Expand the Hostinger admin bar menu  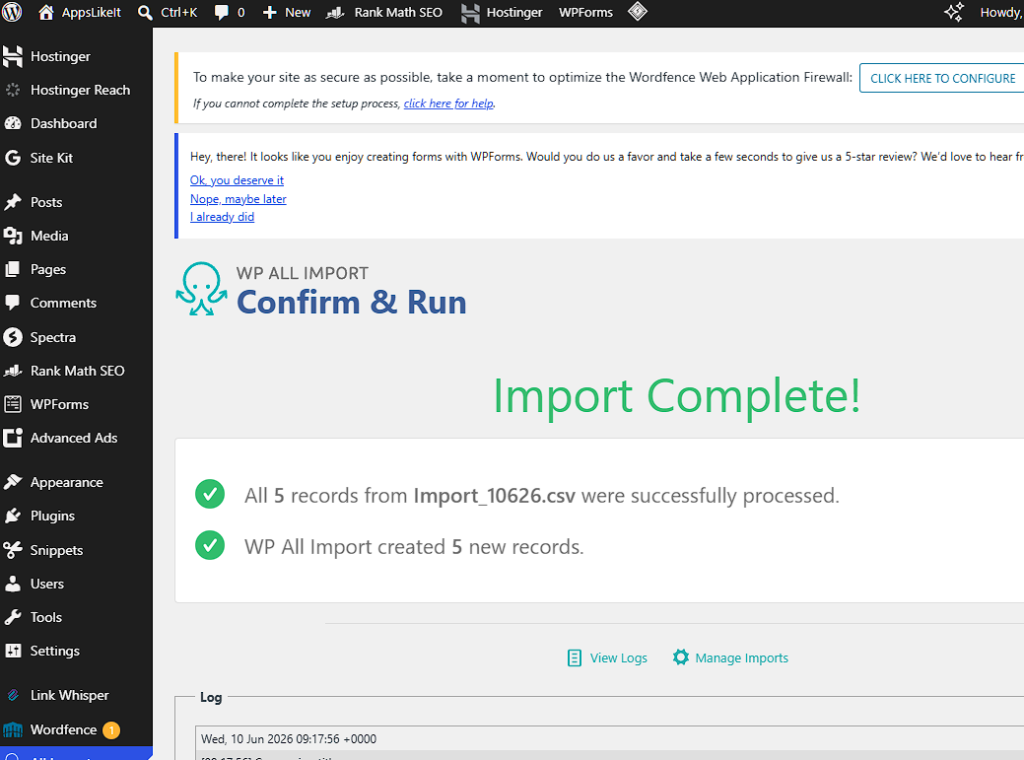coord(502,12)
